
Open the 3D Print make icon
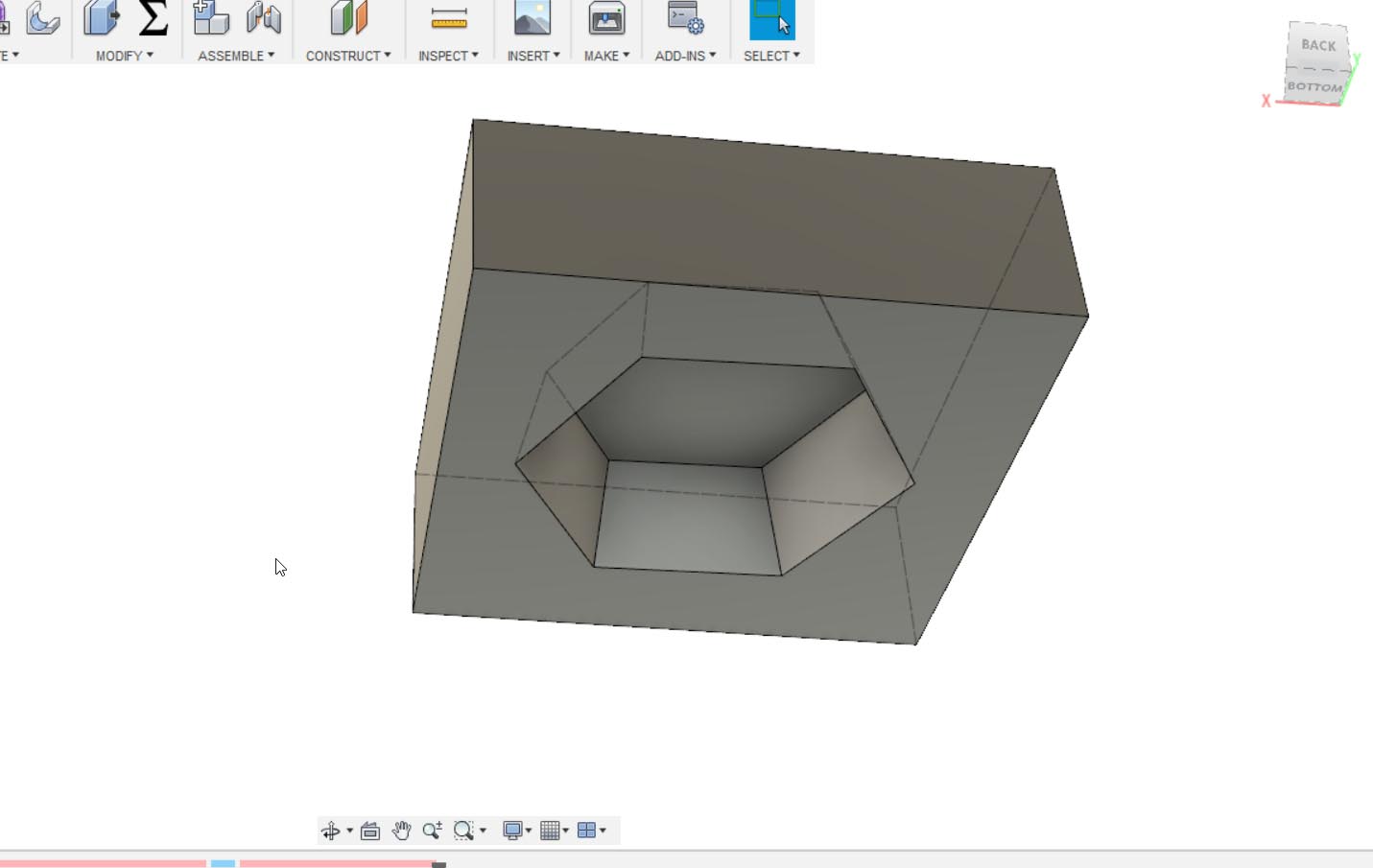tap(606, 19)
